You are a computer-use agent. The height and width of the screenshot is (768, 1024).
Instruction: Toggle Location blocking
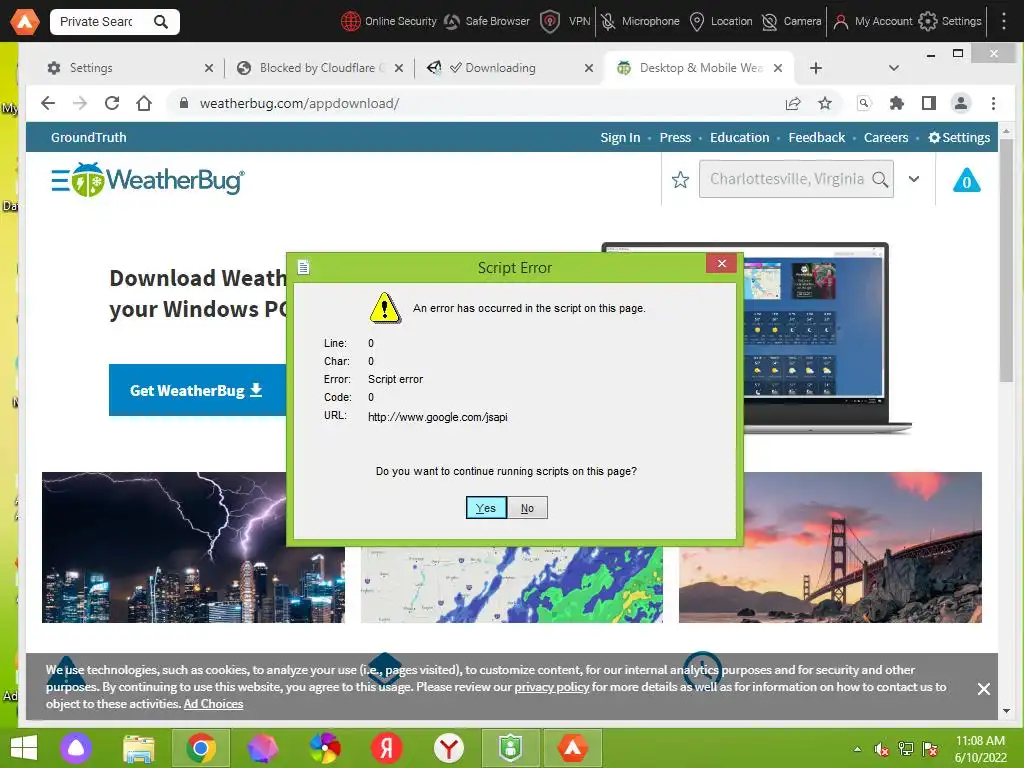point(721,22)
